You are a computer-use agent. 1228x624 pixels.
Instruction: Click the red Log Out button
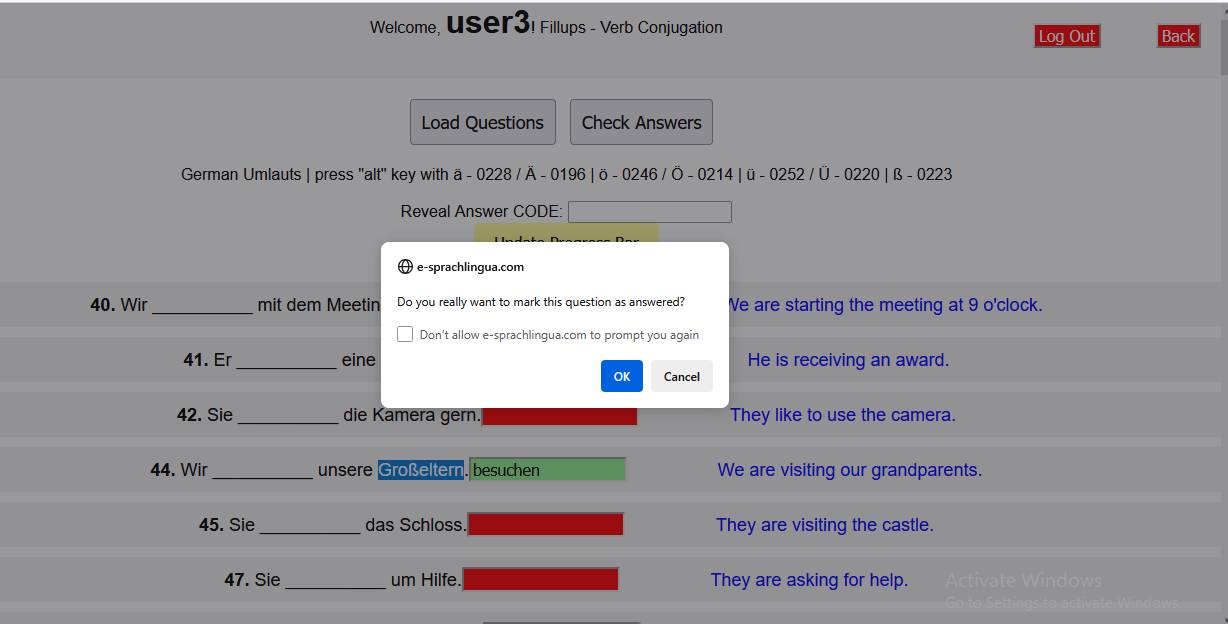pyautogui.click(x=1067, y=36)
